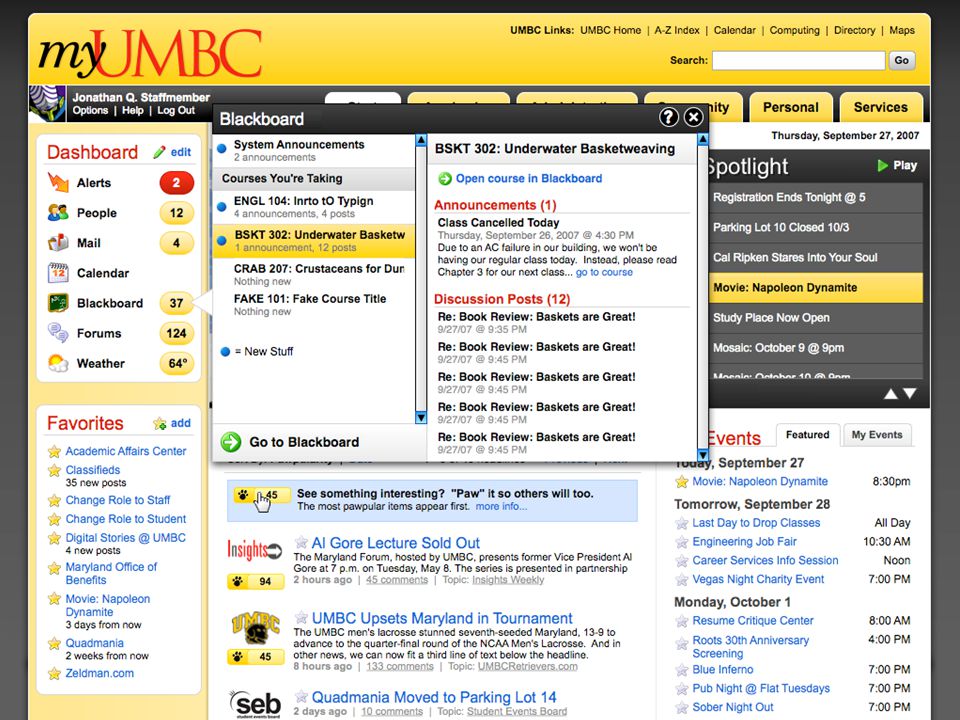Toggle gold star for Movie: Napoleon Dynamite event
This screenshot has width=960, height=720.
pyautogui.click(x=681, y=482)
